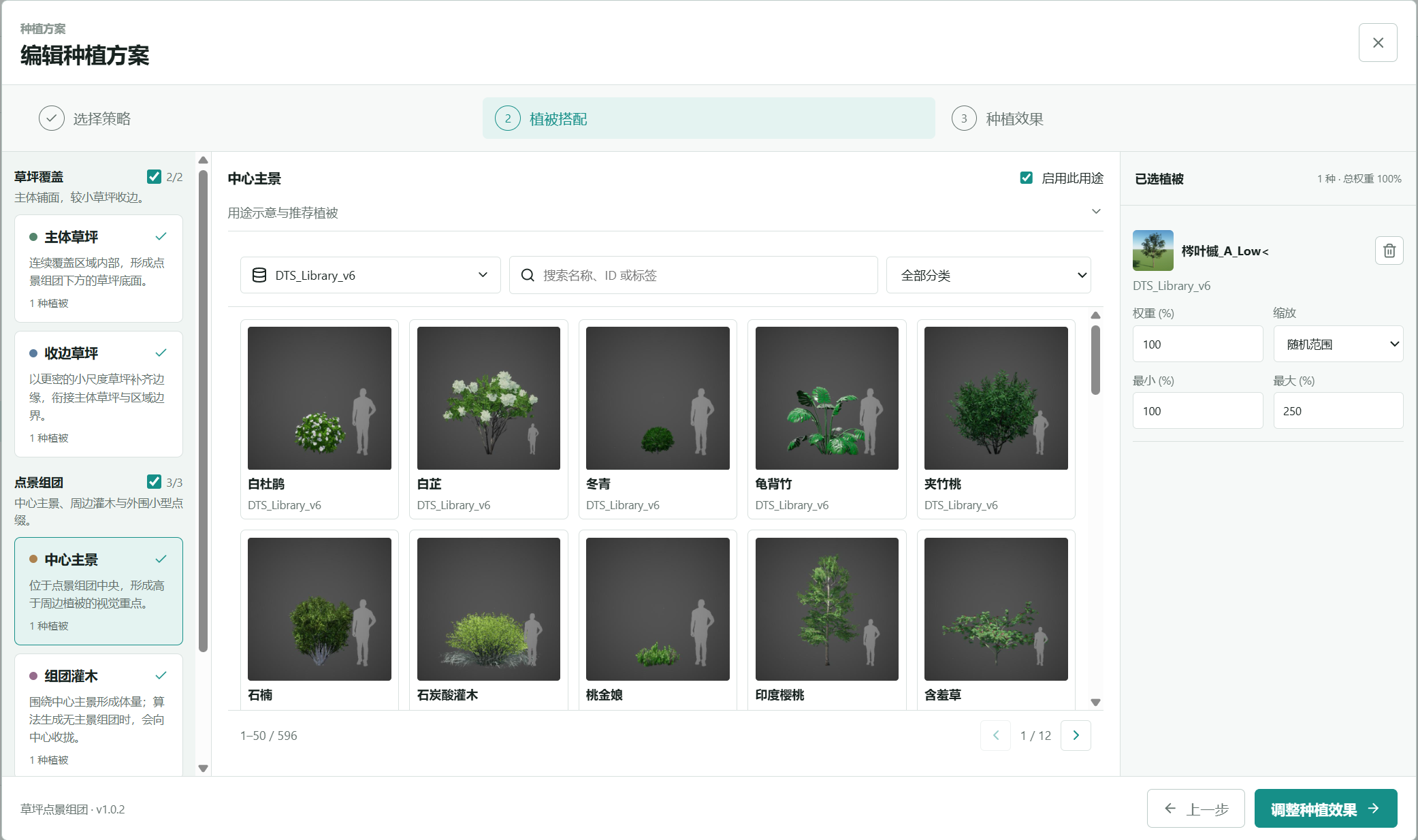Image resolution: width=1418 pixels, height=840 pixels.
Task: Select the 石楠 plant card
Action: 319,620
